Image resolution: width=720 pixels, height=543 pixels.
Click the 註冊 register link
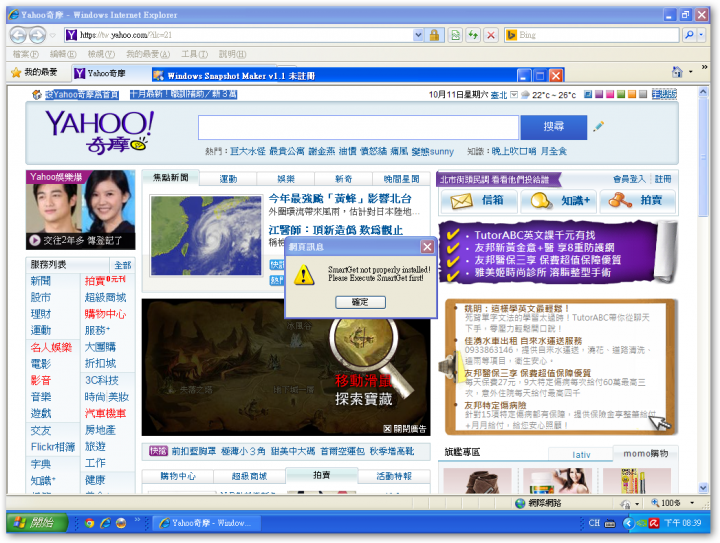coord(663,179)
